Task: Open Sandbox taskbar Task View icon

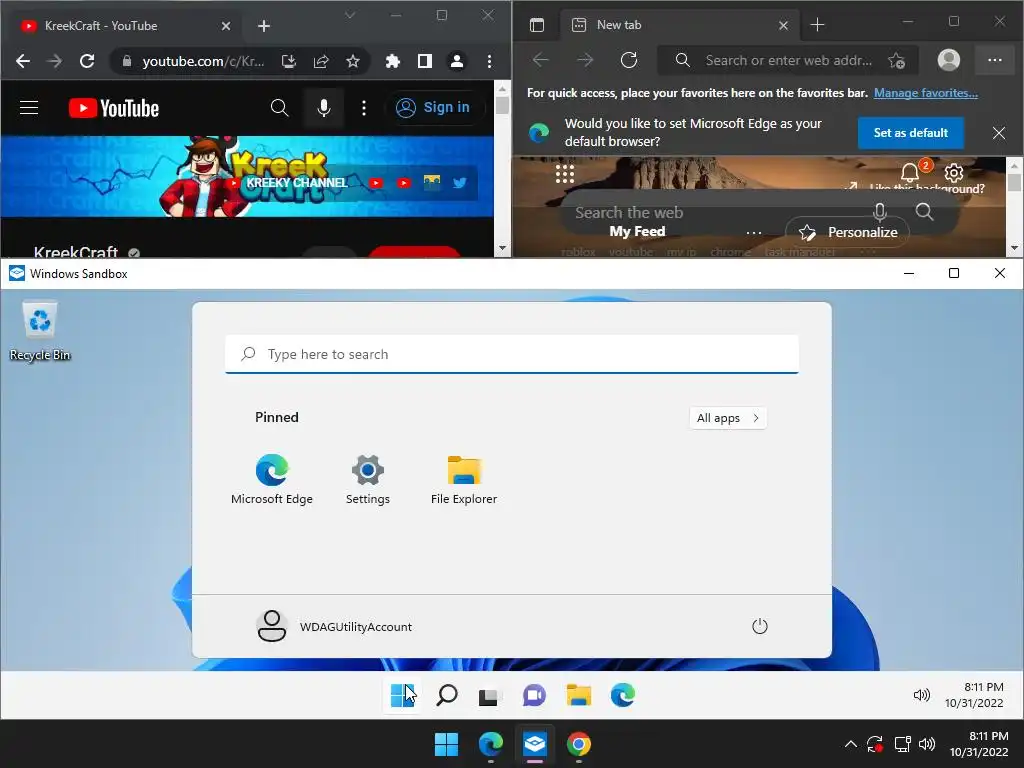Action: (488, 696)
